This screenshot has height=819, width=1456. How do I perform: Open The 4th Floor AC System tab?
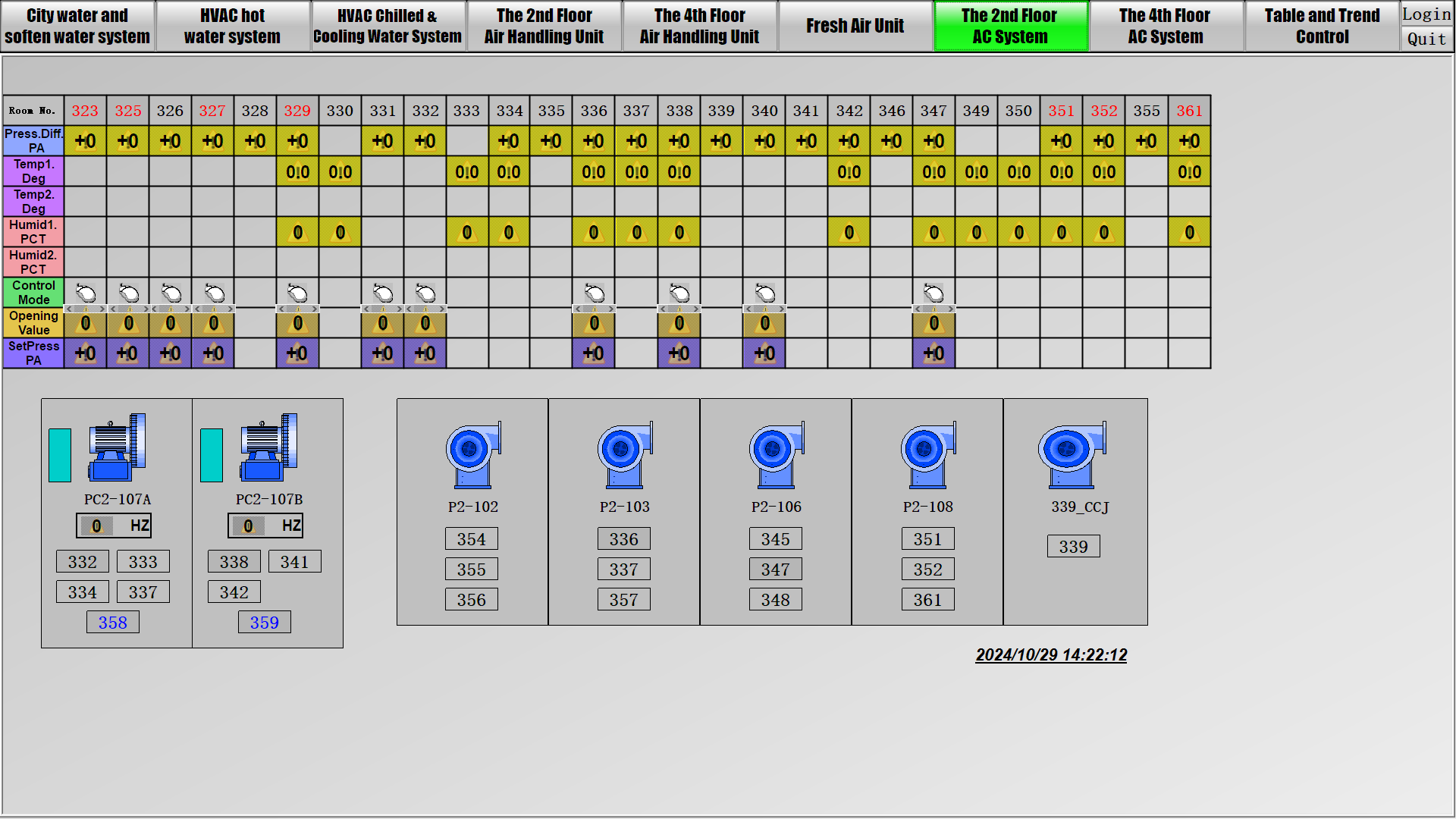pos(1165,26)
